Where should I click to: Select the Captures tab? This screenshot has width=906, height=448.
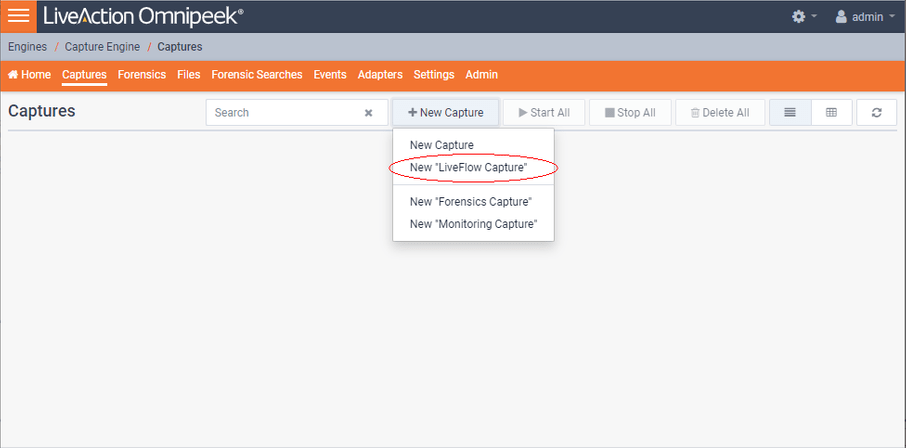tap(84, 75)
